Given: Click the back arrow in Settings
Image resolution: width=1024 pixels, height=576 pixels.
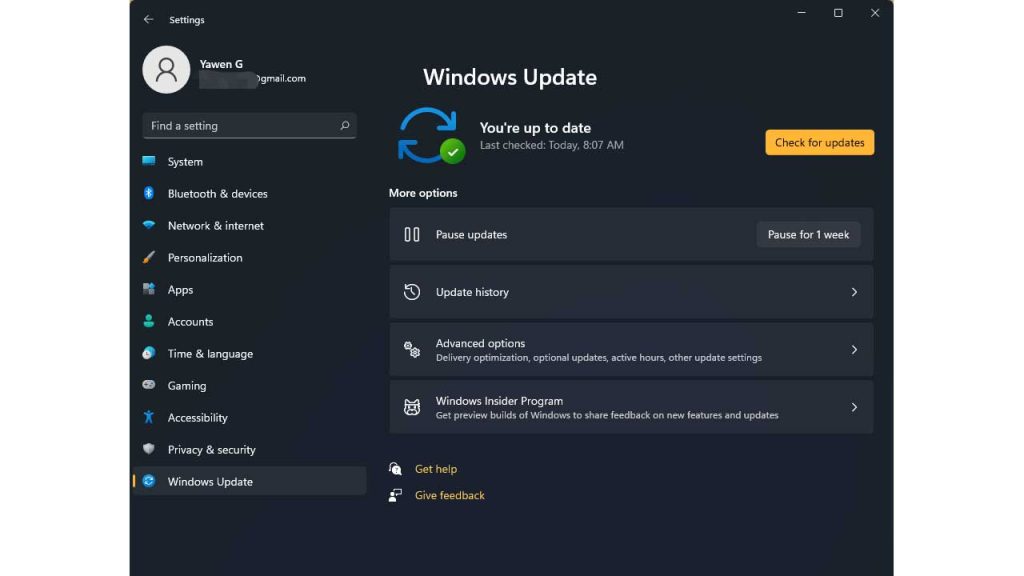Looking at the screenshot, I should [x=149, y=20].
